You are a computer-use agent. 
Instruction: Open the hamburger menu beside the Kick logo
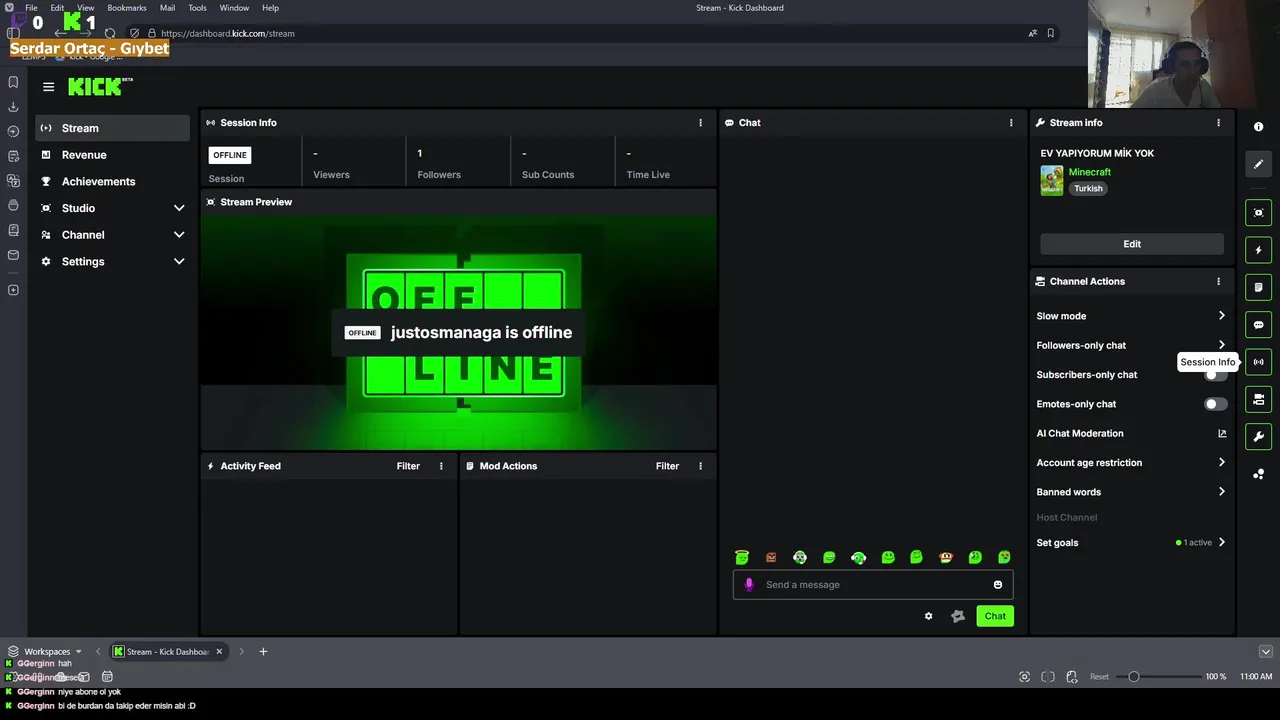tap(48, 87)
